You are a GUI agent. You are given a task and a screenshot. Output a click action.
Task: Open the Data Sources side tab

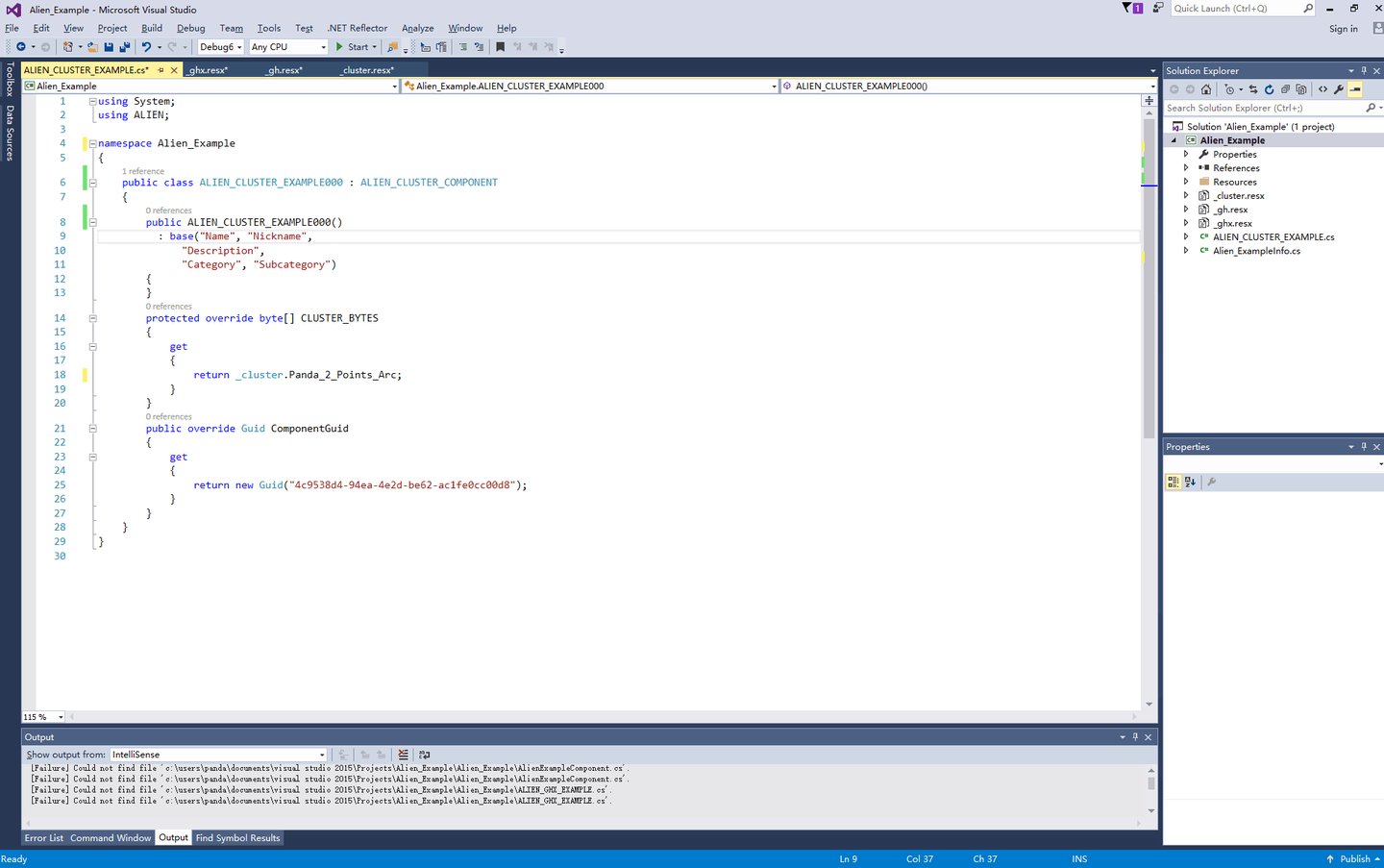tap(10, 133)
